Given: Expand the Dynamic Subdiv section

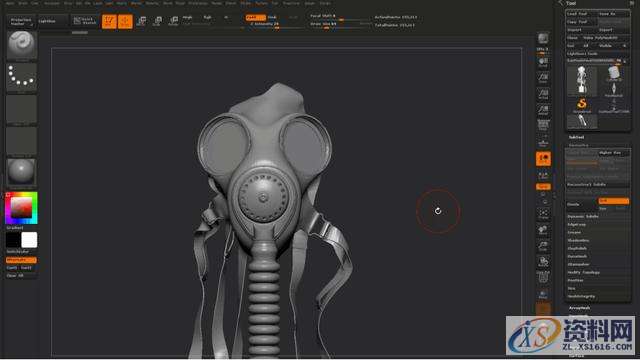Looking at the screenshot, I should 582,216.
